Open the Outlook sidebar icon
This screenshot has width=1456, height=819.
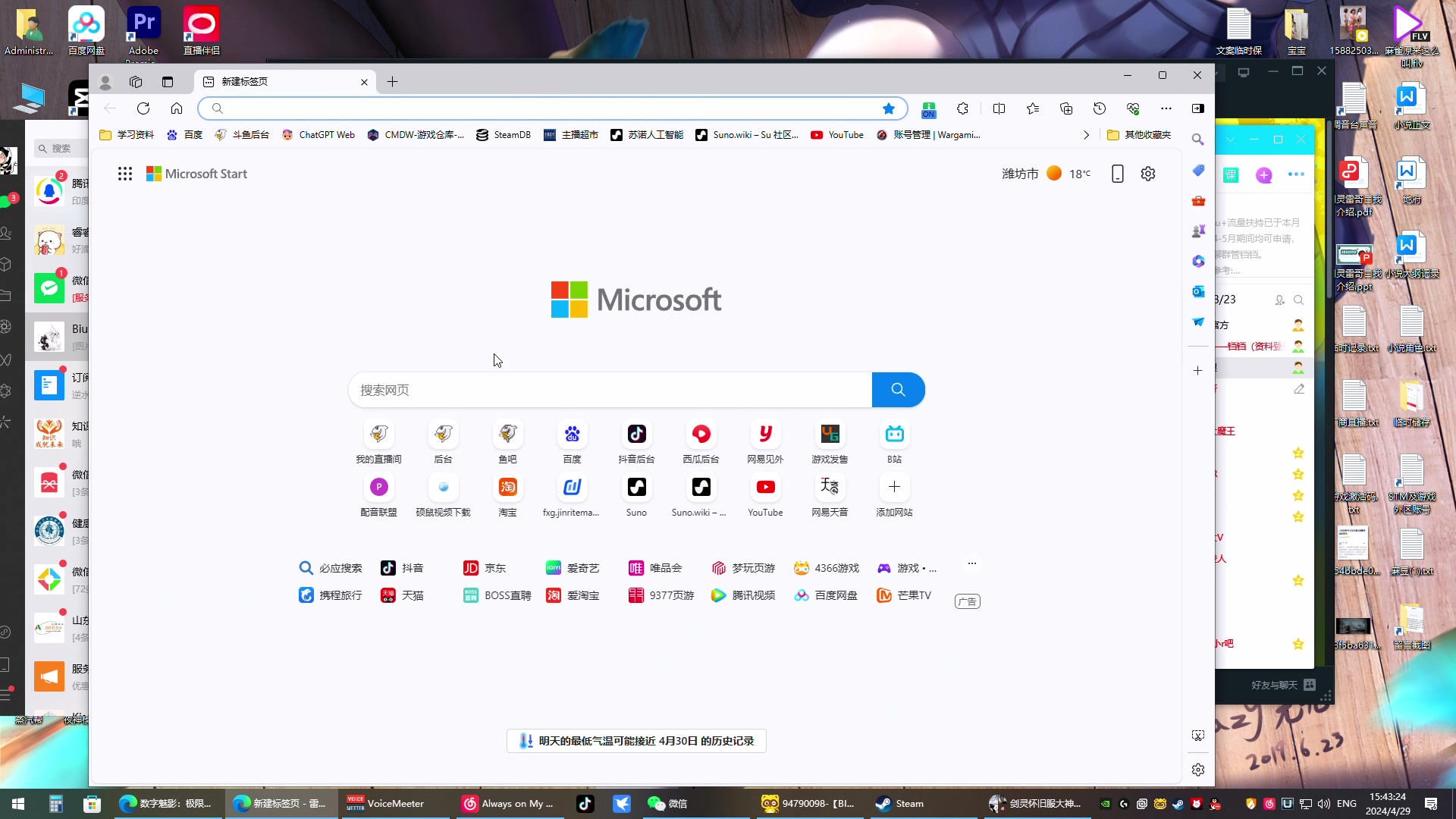pos(1198,292)
